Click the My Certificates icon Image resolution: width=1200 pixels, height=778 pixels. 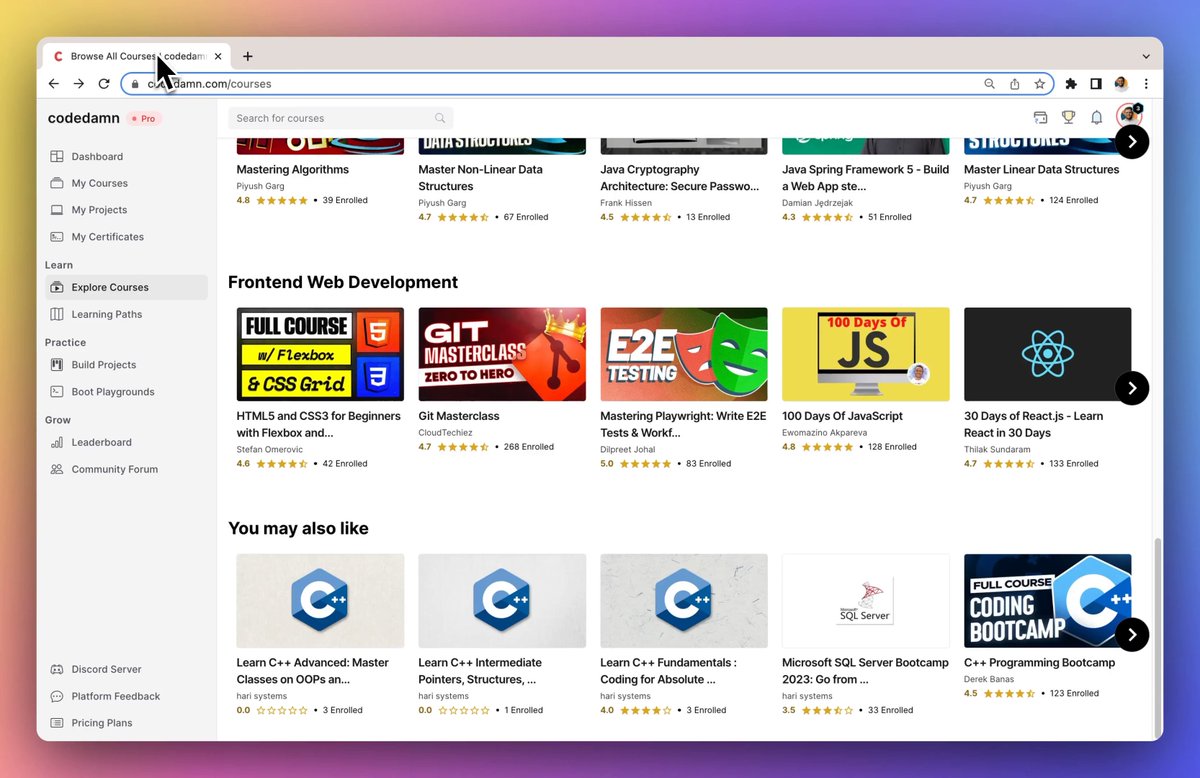[57, 237]
